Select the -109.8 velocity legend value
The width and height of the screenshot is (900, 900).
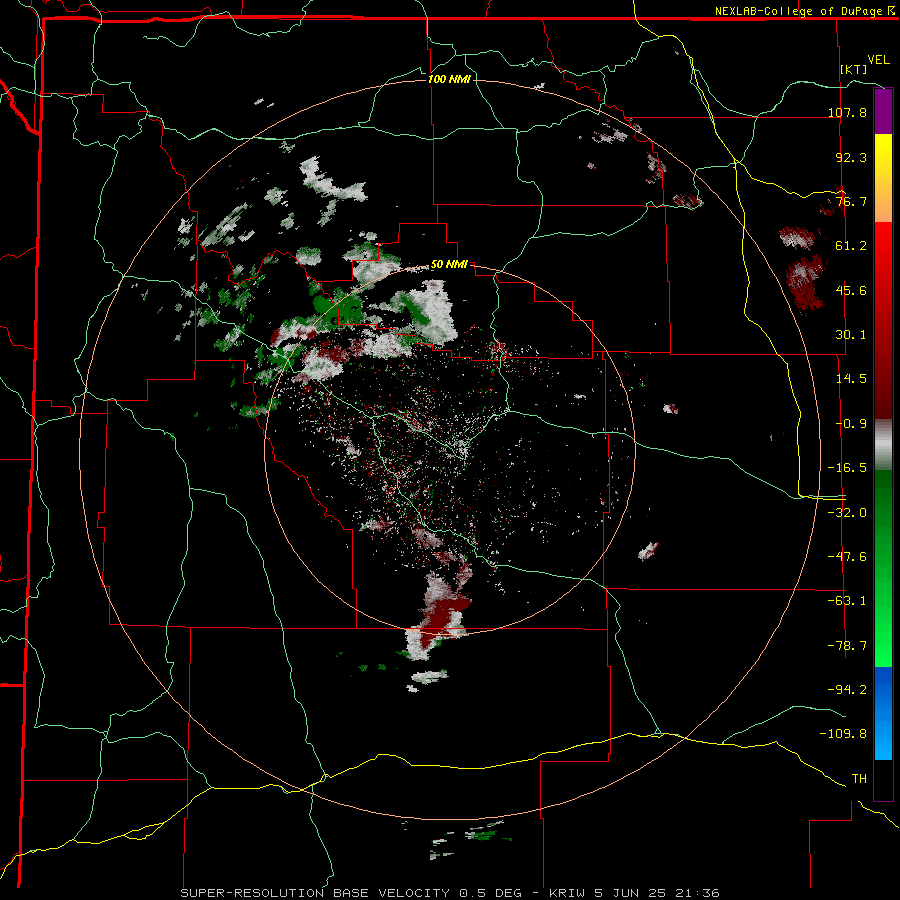coord(843,734)
